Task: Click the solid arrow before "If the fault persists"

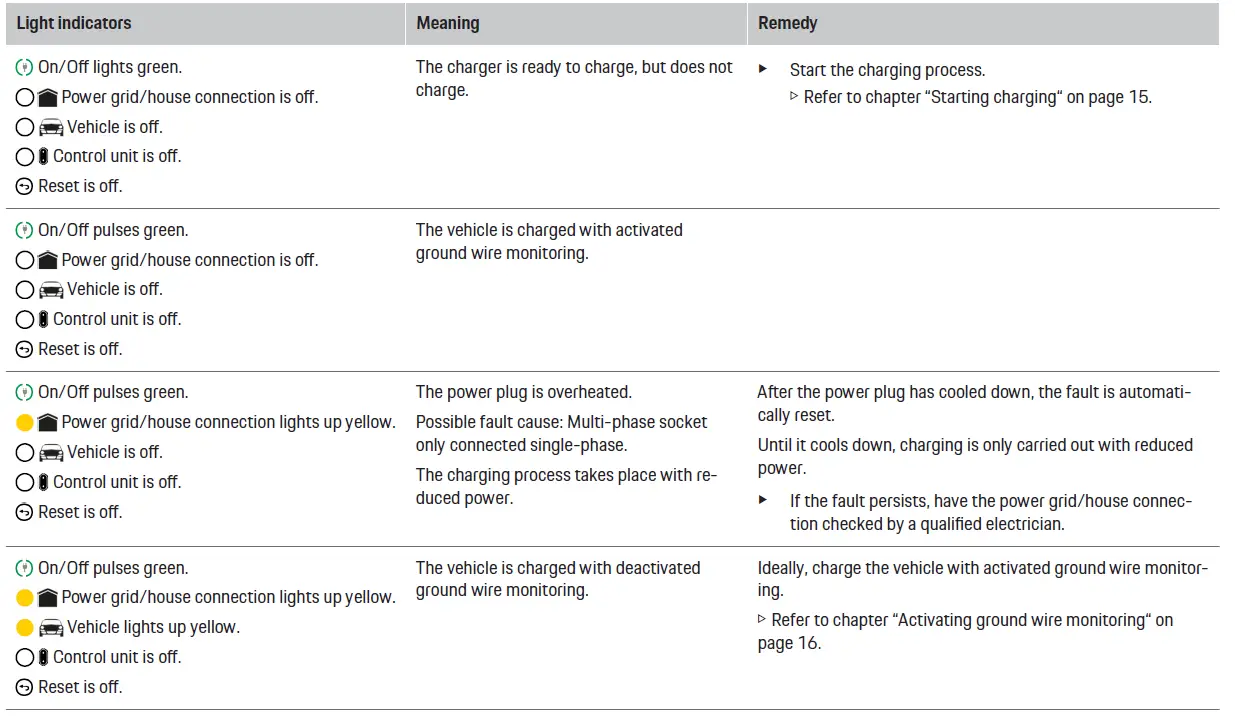Action: click(x=763, y=500)
